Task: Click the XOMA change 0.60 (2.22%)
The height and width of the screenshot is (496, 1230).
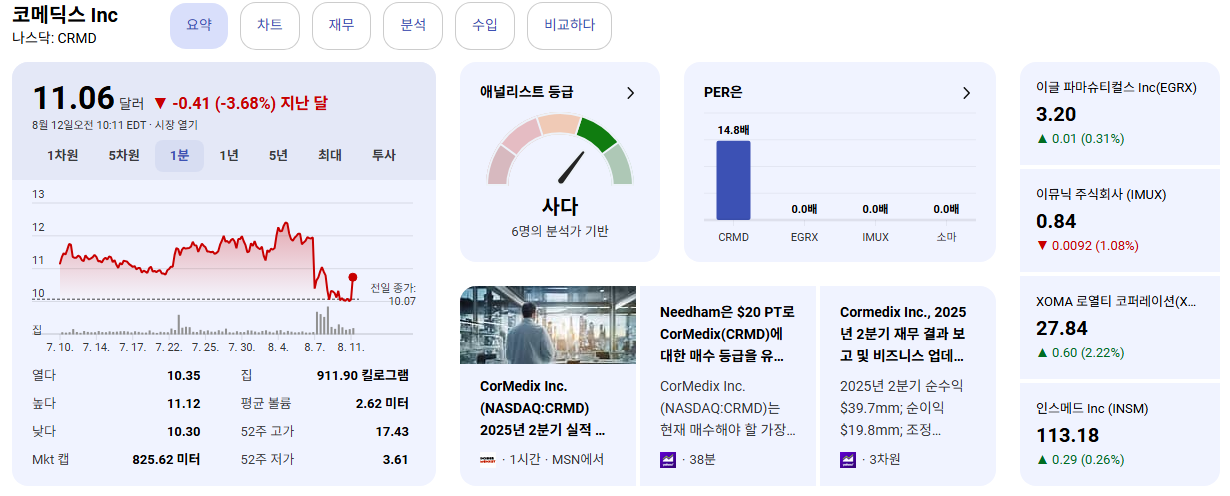Action: pos(1080,352)
